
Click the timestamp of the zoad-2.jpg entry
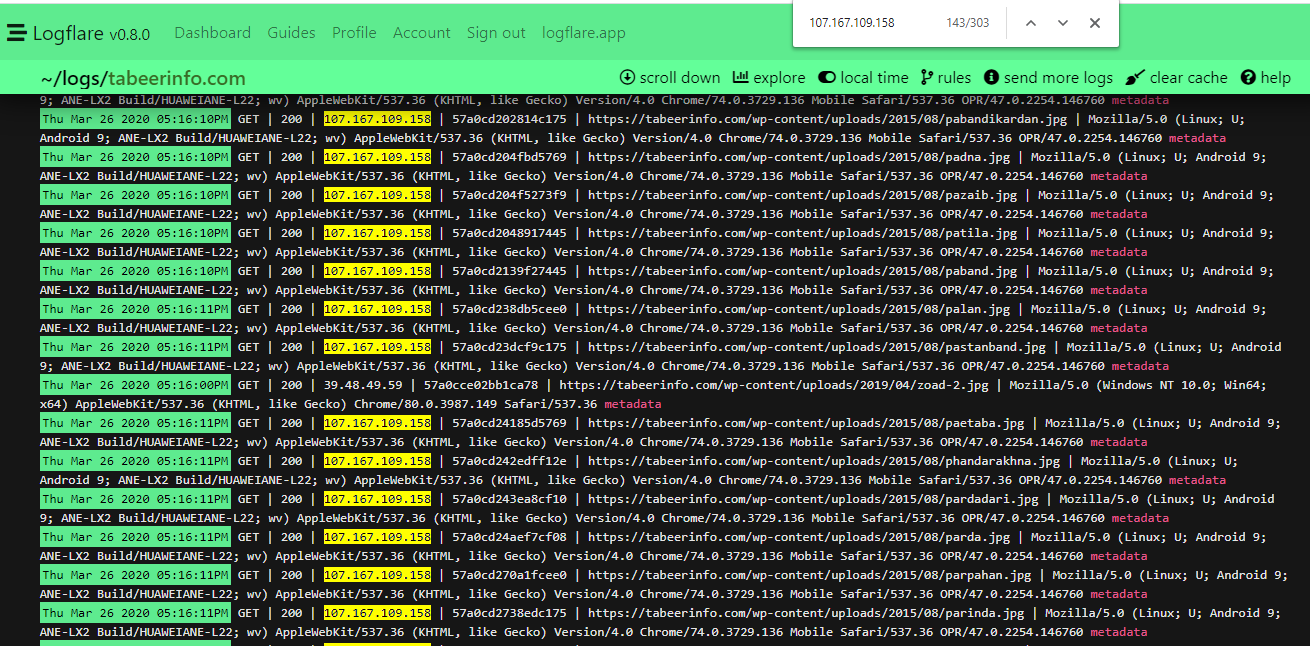coord(135,385)
